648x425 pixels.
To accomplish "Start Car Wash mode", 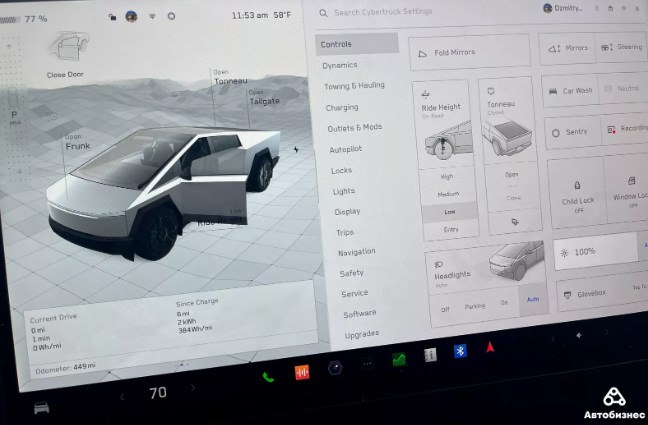I will pos(571,91).
